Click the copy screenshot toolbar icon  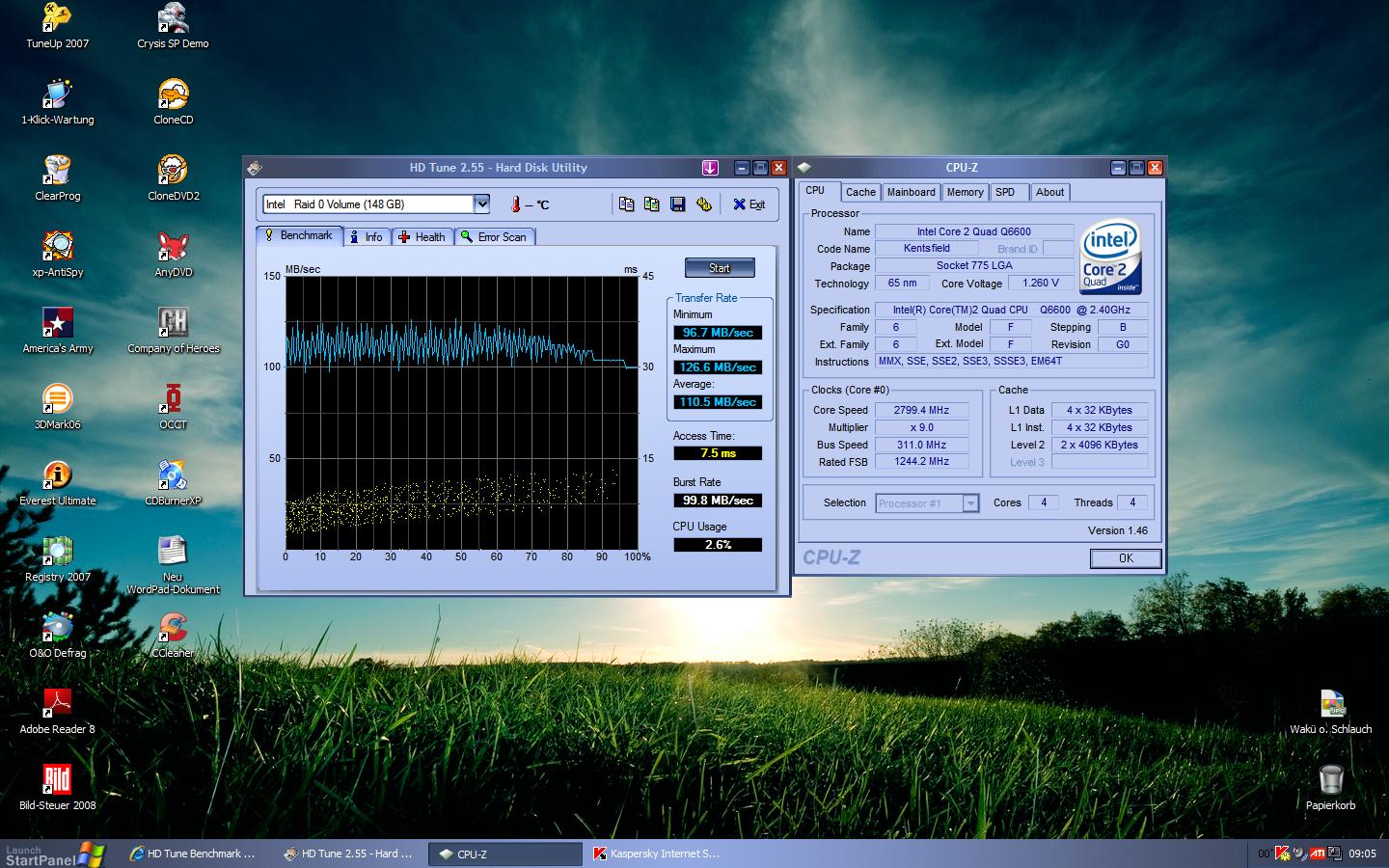pos(652,204)
